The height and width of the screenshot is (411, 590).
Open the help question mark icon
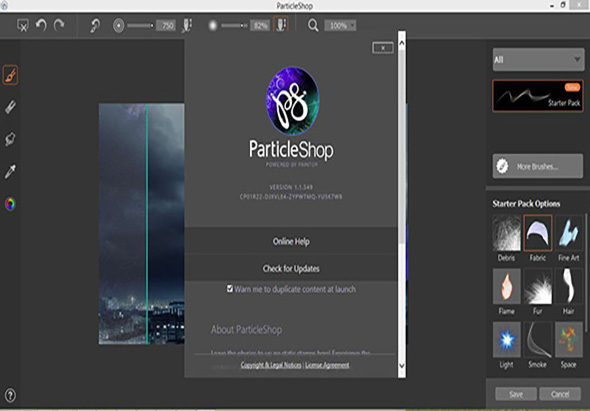pyautogui.click(x=11, y=395)
